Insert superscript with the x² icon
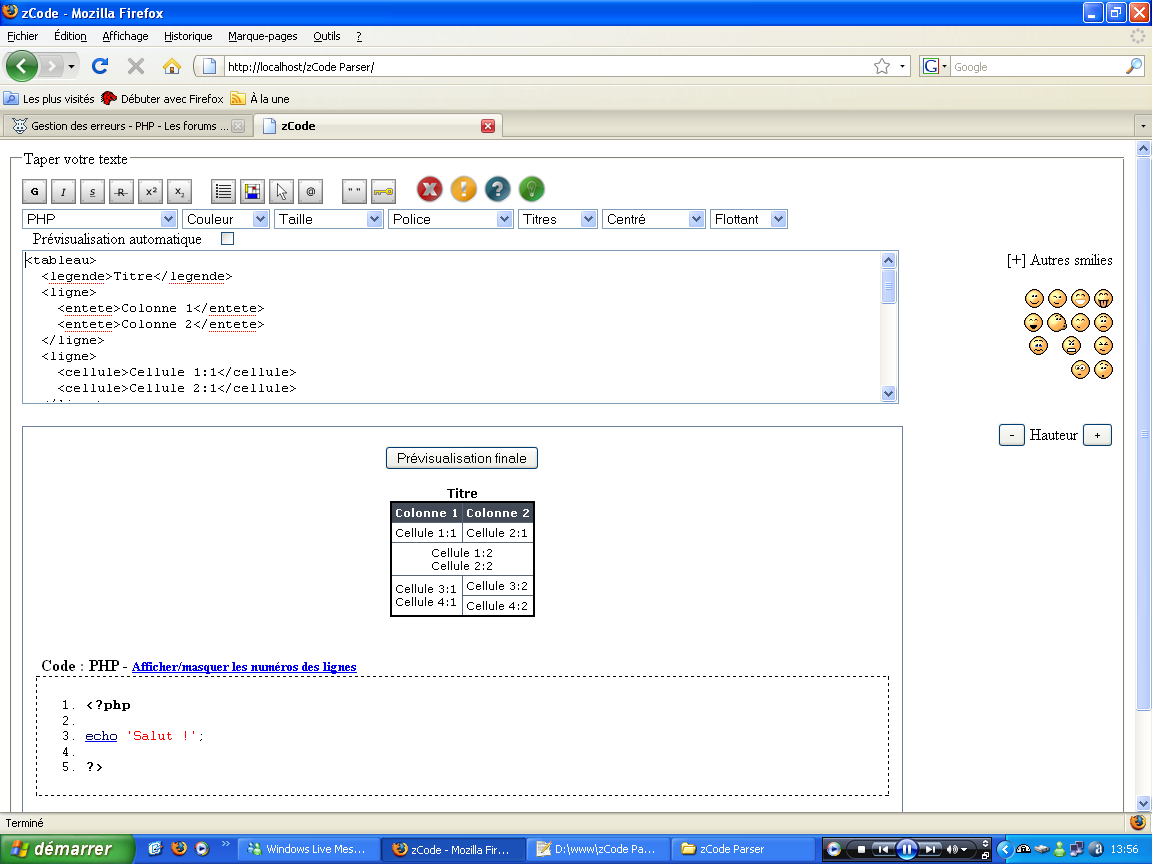The image size is (1152, 864). 150,191
